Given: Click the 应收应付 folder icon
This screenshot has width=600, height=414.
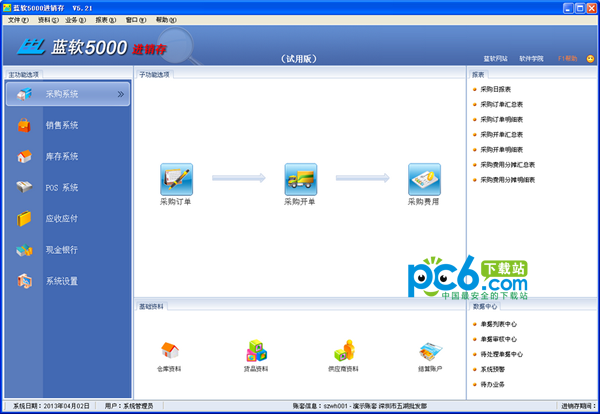Looking at the screenshot, I should (24, 218).
